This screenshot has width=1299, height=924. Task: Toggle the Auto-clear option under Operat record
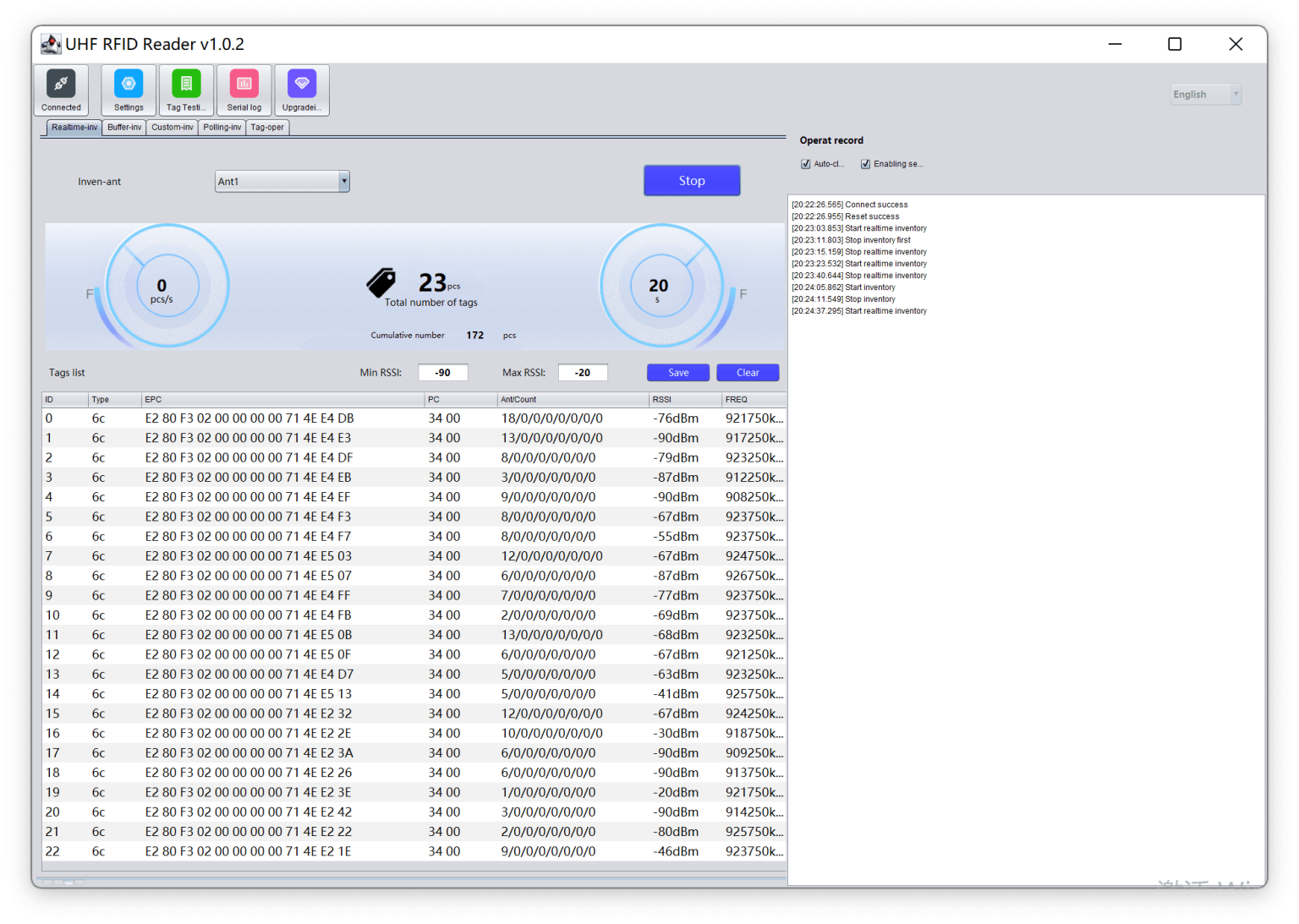(805, 163)
